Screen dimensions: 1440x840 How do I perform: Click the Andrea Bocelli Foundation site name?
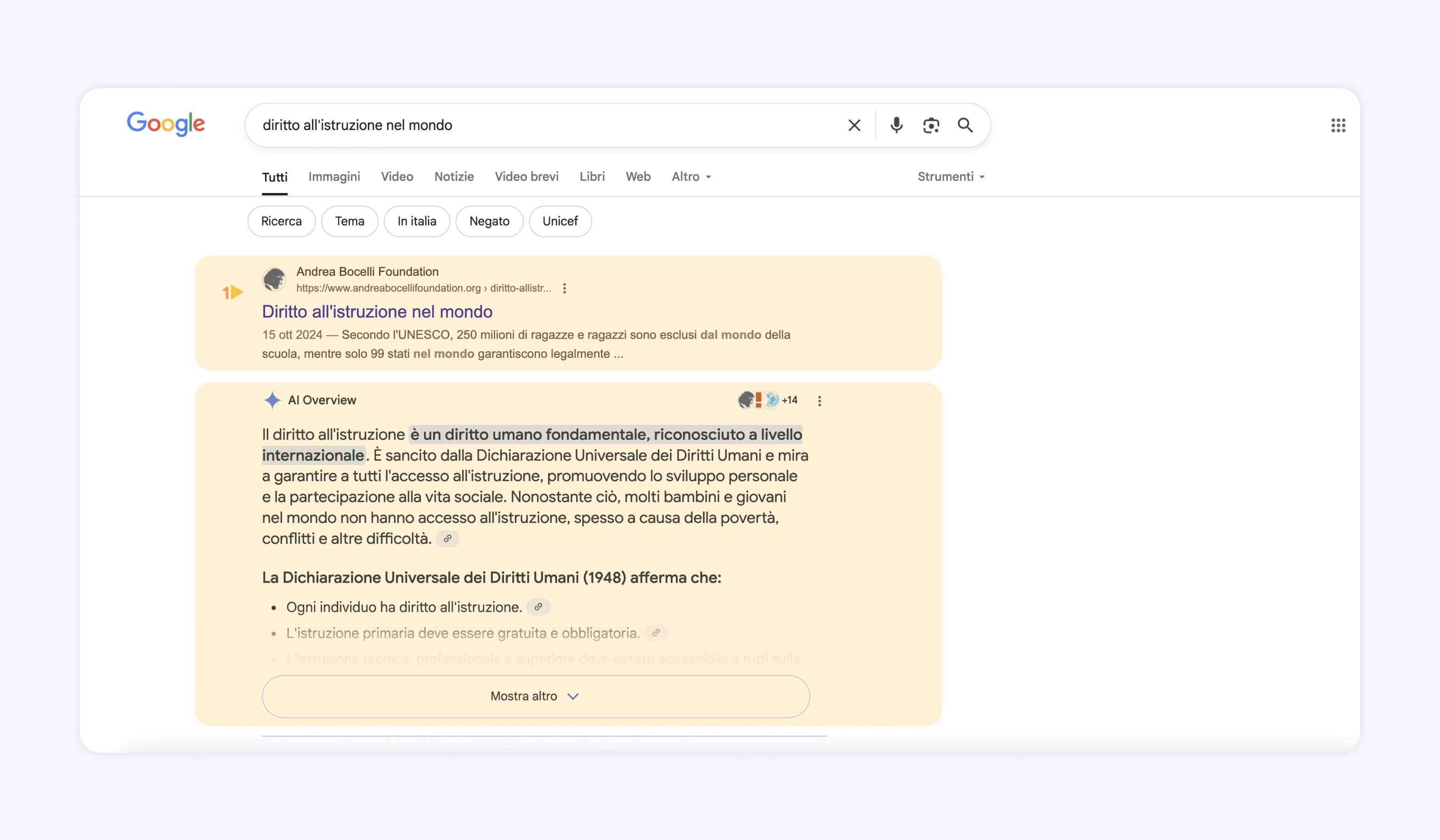coord(368,272)
